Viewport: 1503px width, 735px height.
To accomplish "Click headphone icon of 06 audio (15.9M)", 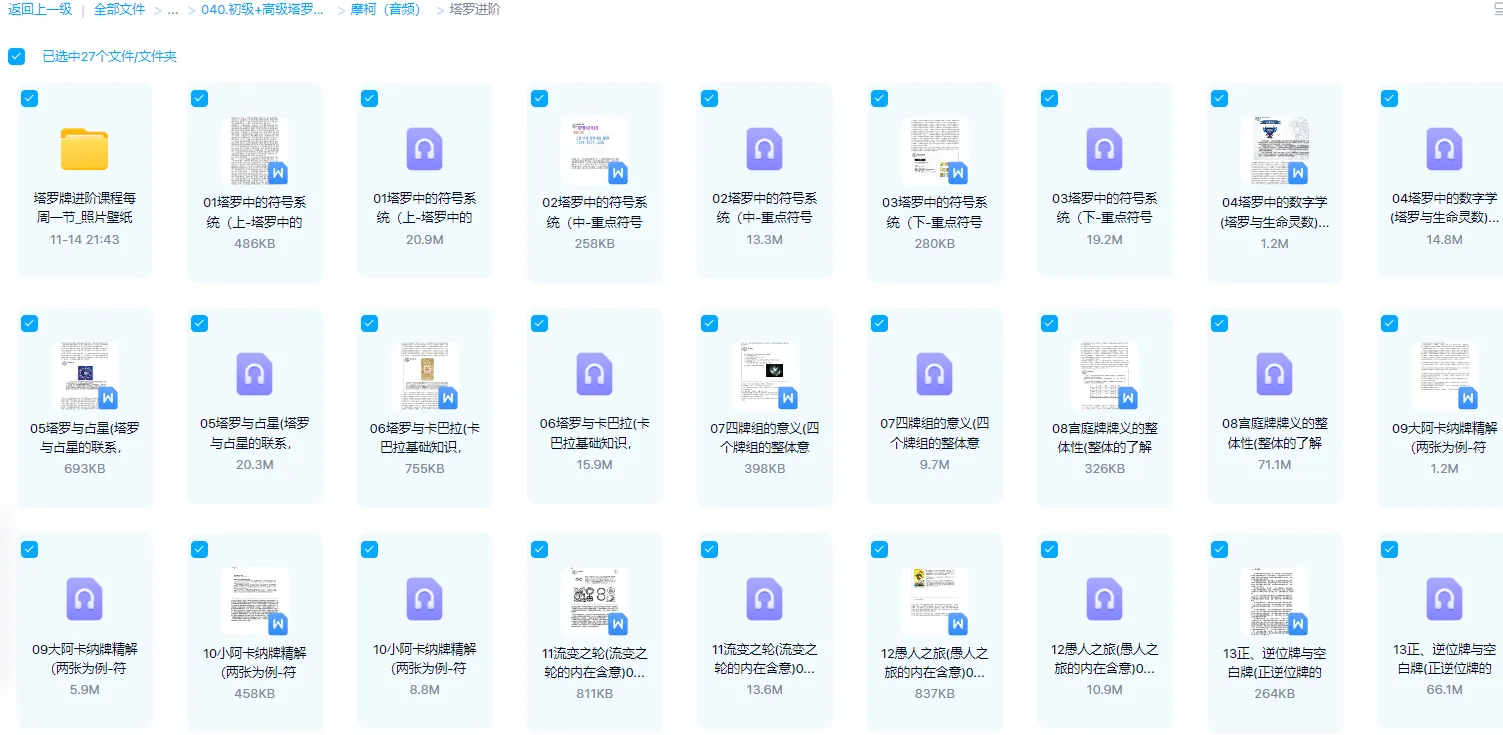I will coord(595,374).
